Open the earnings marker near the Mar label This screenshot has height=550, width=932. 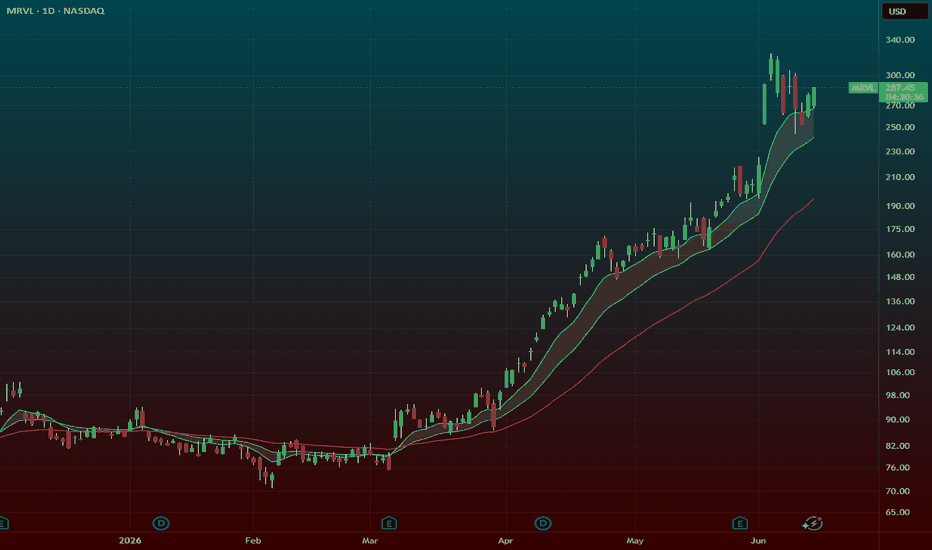point(389,523)
